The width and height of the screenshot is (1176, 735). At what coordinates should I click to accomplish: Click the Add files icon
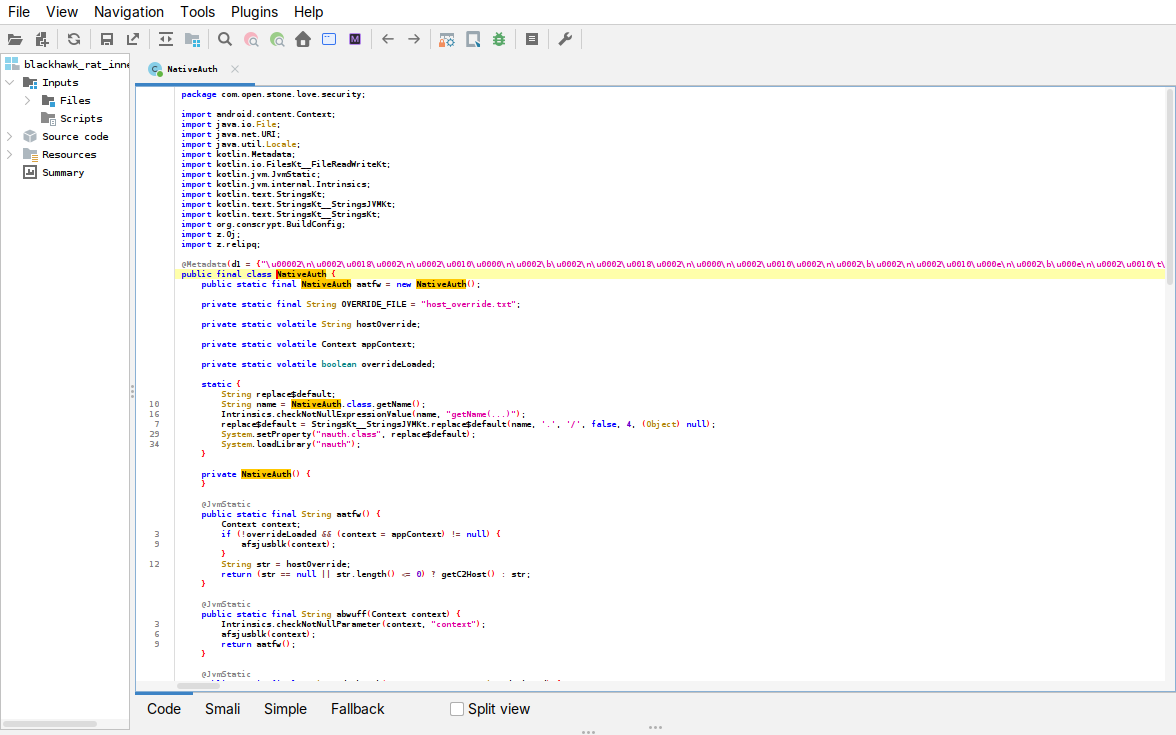[x=42, y=40]
